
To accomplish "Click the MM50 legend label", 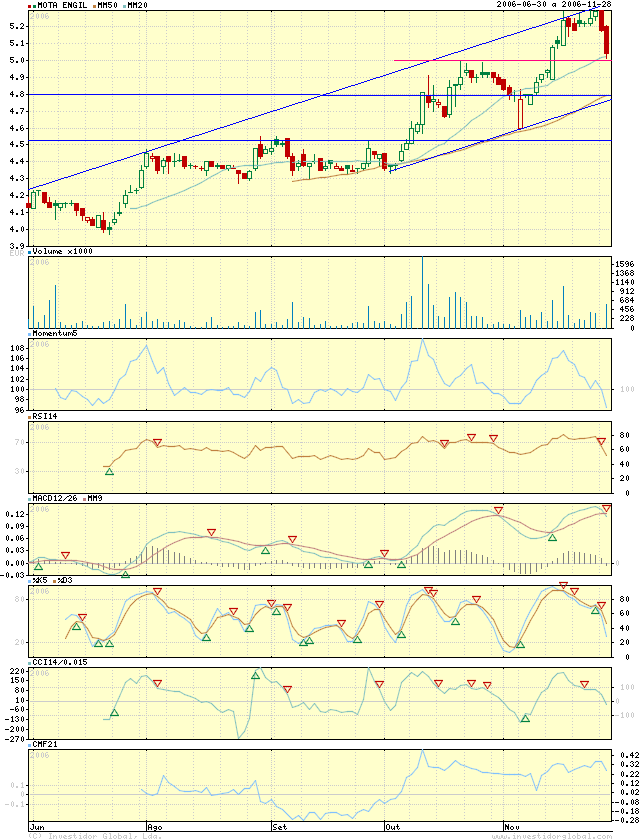I will [107, 5].
